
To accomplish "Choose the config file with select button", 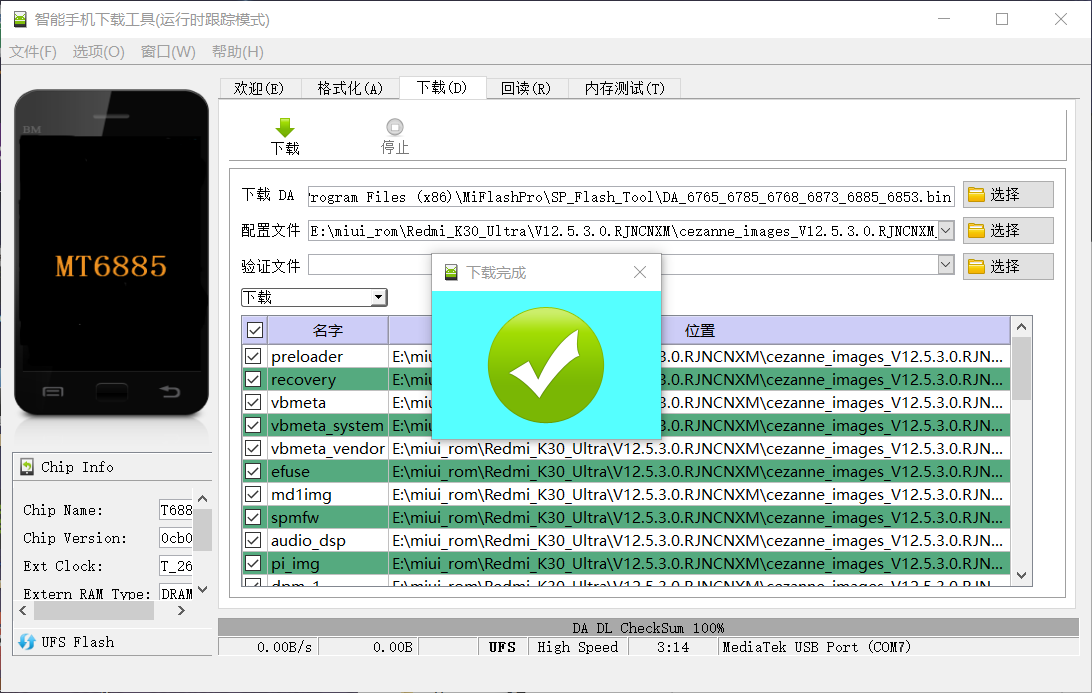I will pyautogui.click(x=1008, y=231).
